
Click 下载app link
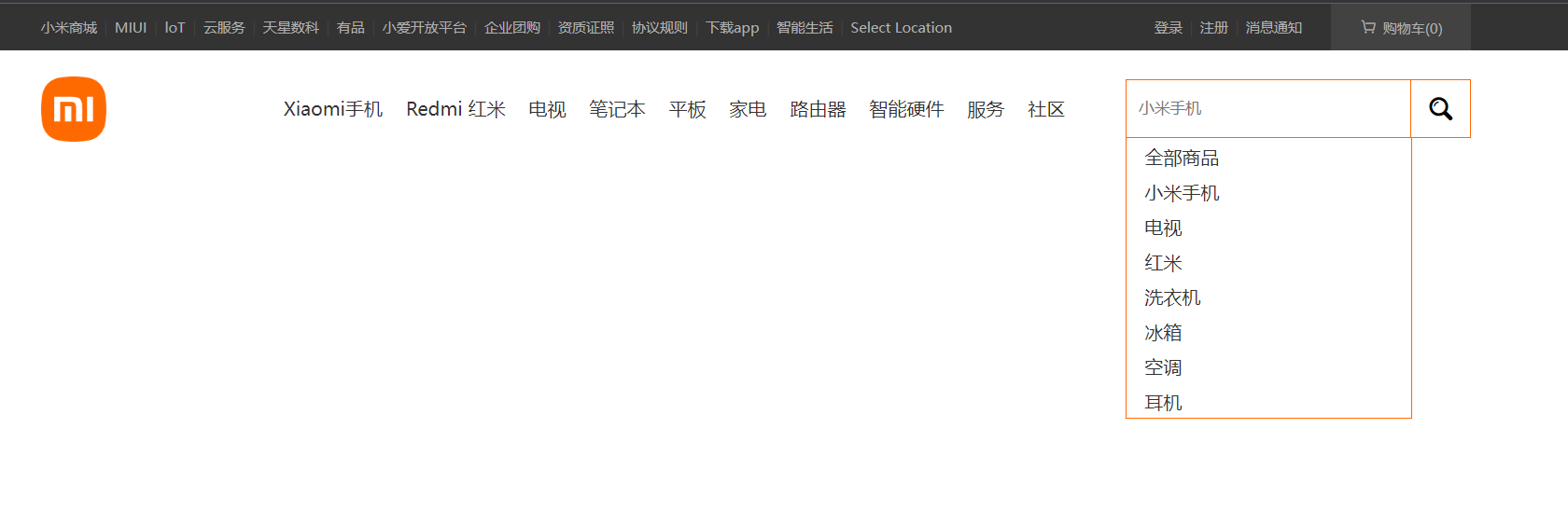733,28
